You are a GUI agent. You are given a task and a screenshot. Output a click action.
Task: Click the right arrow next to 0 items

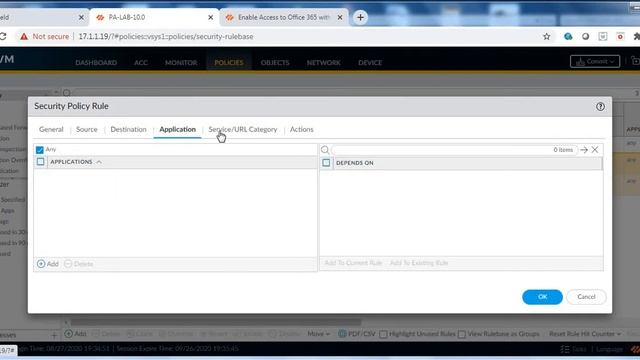click(584, 150)
